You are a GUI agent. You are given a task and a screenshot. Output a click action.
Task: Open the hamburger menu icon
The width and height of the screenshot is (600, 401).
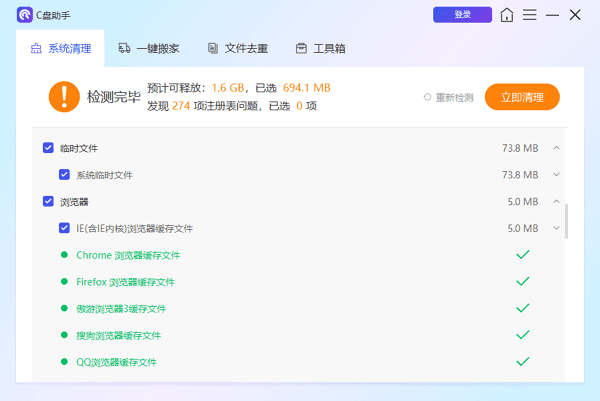point(530,15)
